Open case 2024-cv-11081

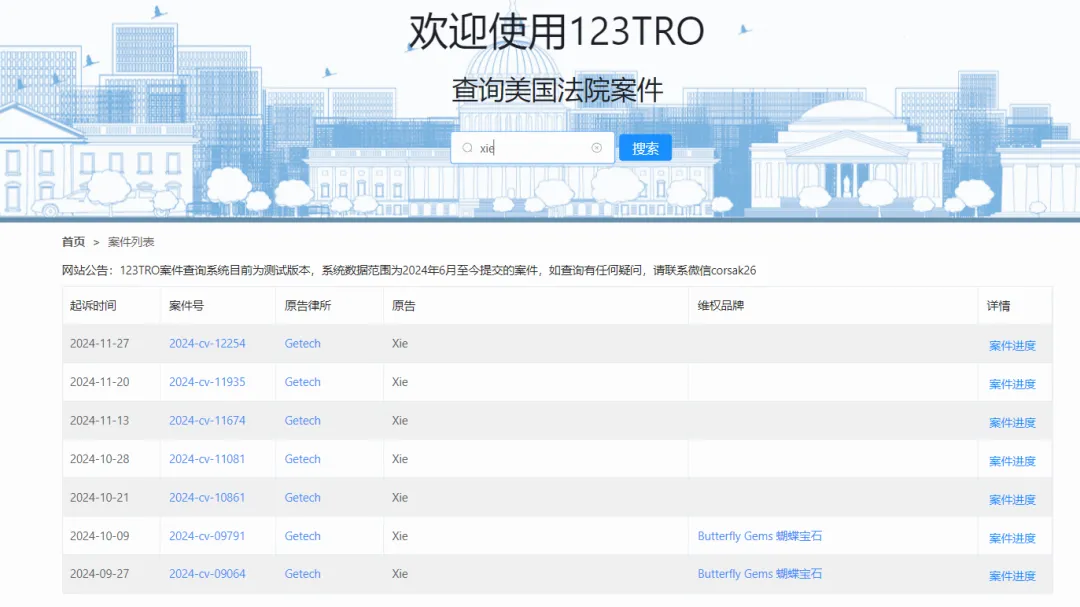click(207, 459)
